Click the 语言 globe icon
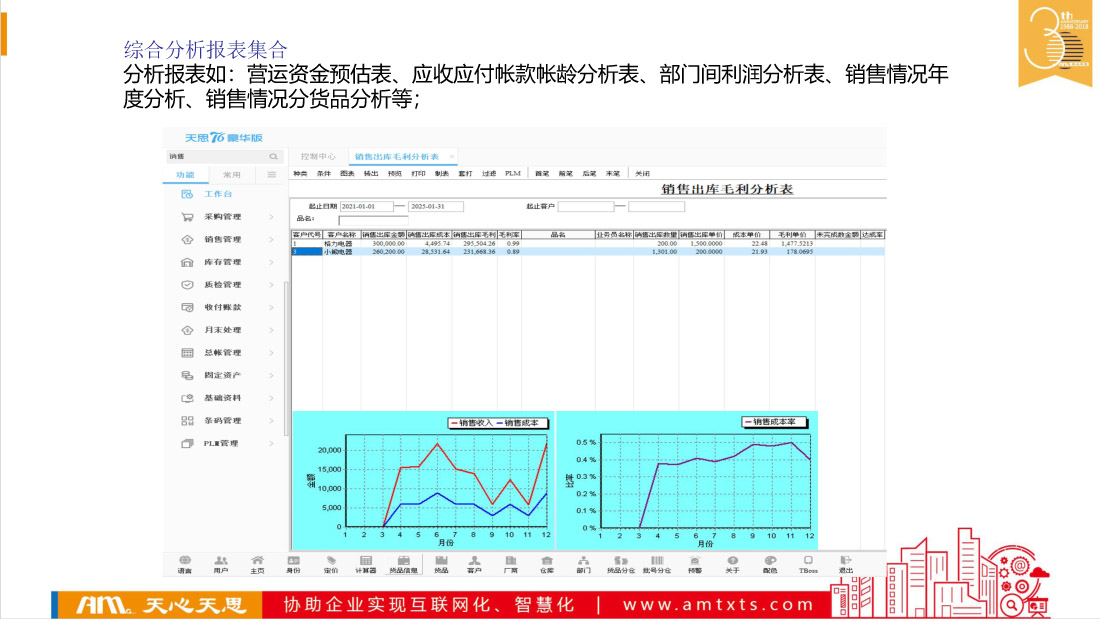This screenshot has width=1100, height=619. 185,561
